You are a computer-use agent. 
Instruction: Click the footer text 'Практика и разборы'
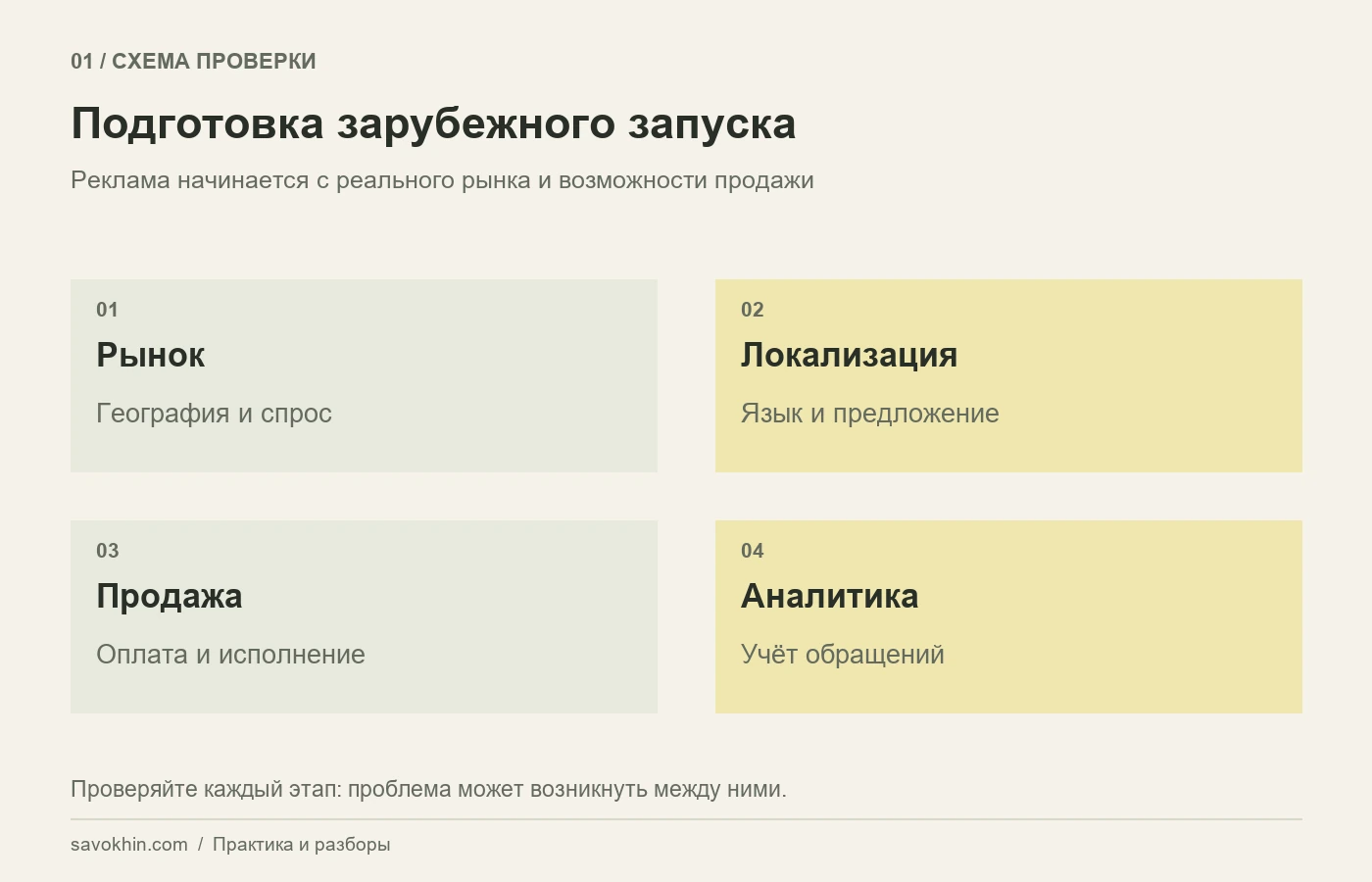pyautogui.click(x=301, y=845)
